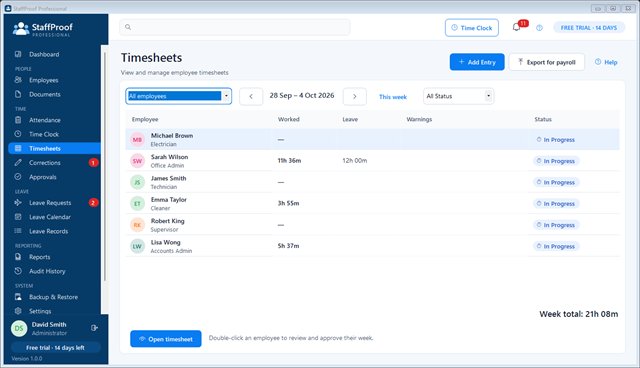640x368 pixels.
Task: Click the Open timesheet button
Action: 166,339
